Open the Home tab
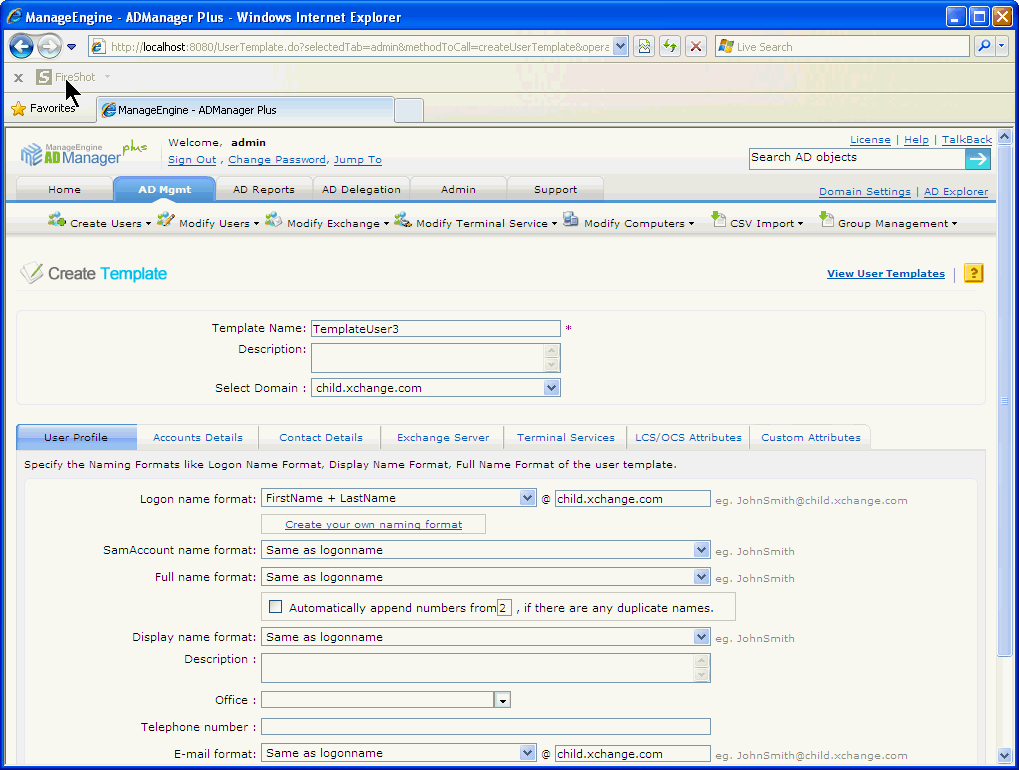 tap(64, 189)
